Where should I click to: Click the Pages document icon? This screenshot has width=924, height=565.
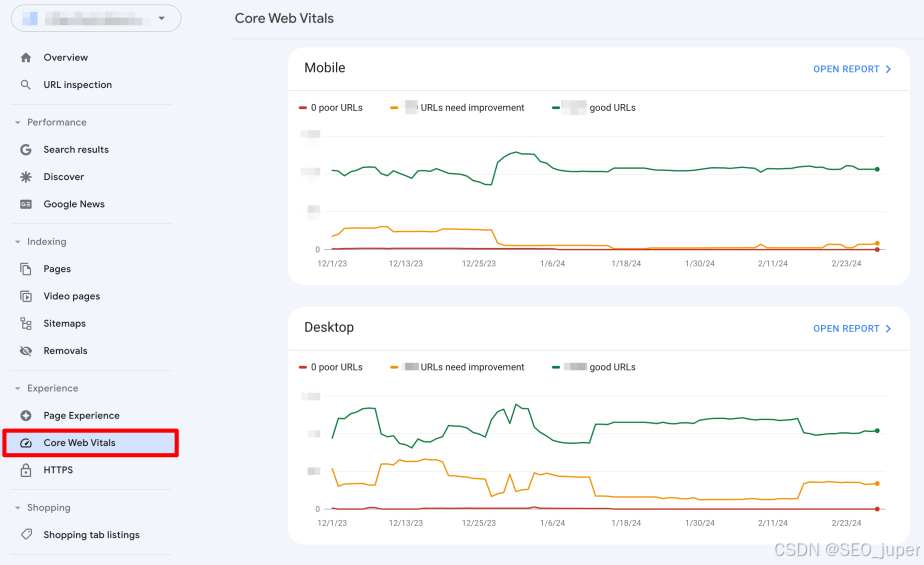click(25, 269)
